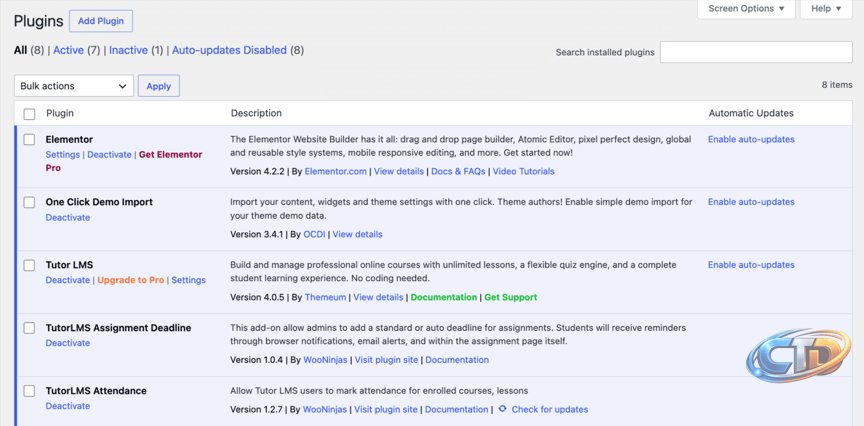Image resolution: width=864 pixels, height=426 pixels.
Task: Enable auto-updates for Elementor
Action: pyautogui.click(x=751, y=139)
